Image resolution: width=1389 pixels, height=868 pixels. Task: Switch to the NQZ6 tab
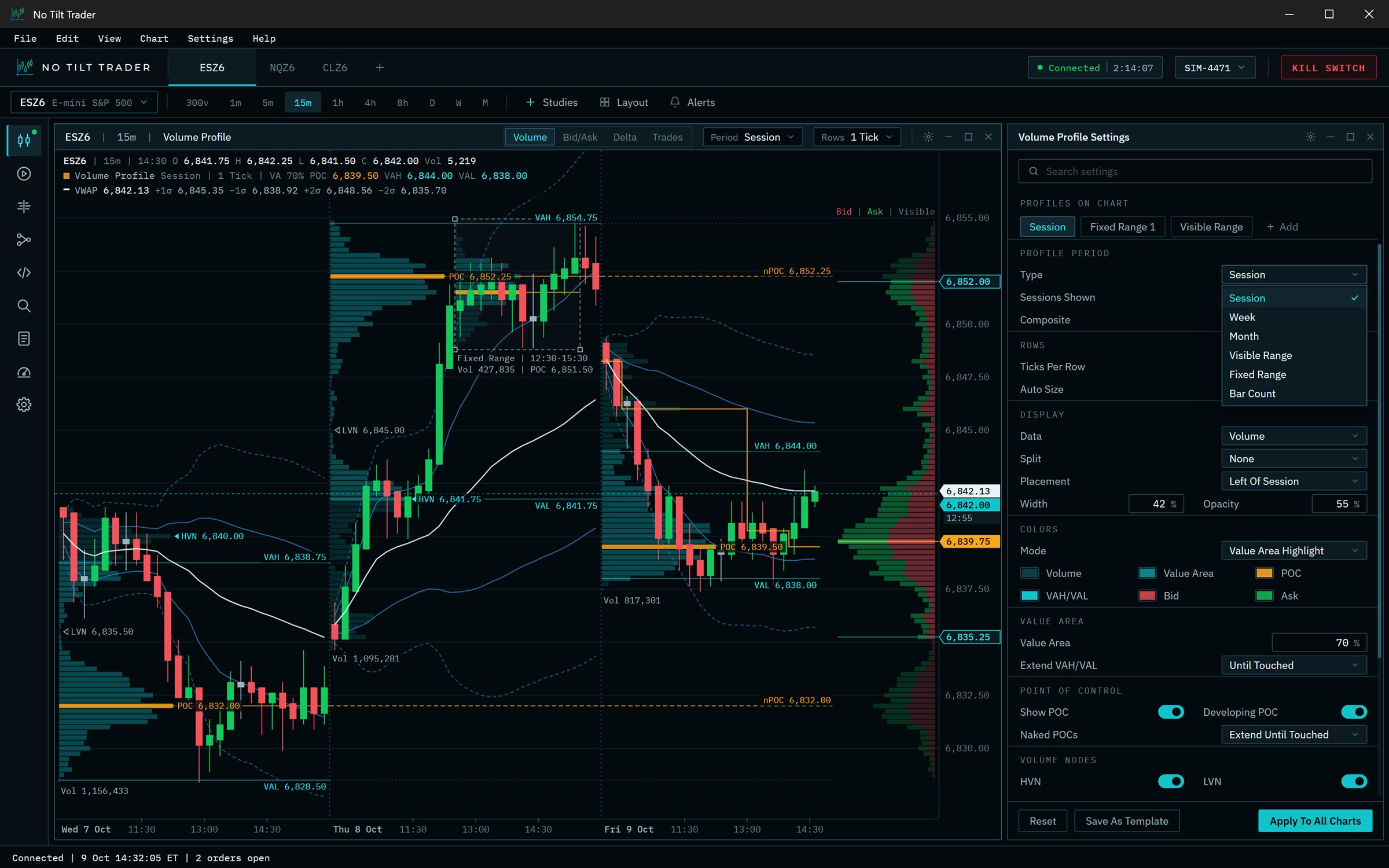point(282,68)
